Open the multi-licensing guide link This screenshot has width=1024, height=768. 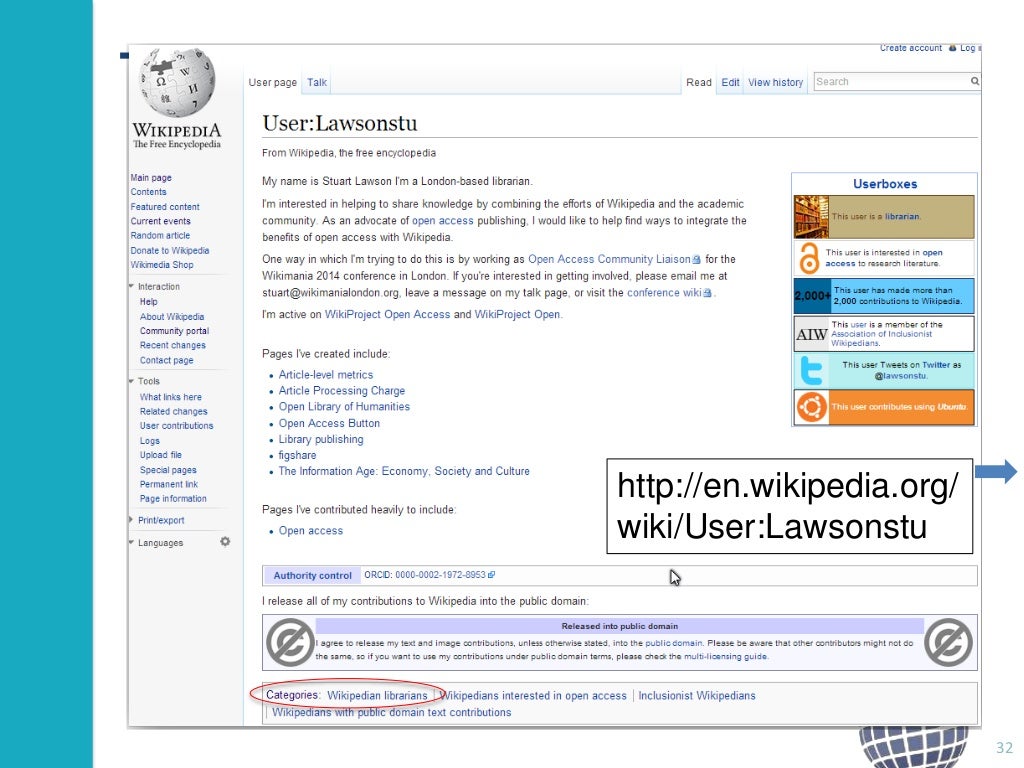(x=726, y=656)
